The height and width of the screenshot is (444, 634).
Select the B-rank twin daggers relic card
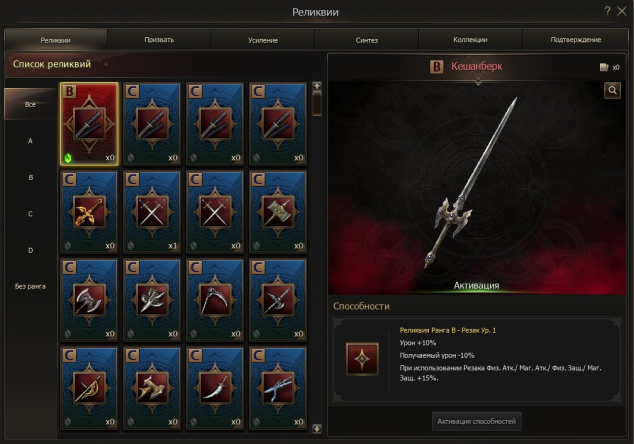(x=89, y=124)
